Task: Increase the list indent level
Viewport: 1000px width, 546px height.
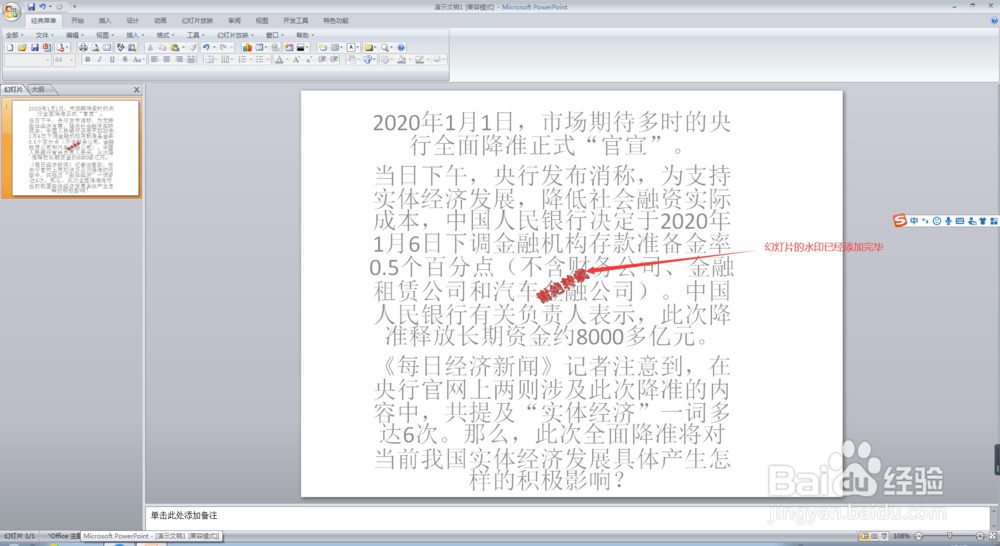Action: [334, 59]
